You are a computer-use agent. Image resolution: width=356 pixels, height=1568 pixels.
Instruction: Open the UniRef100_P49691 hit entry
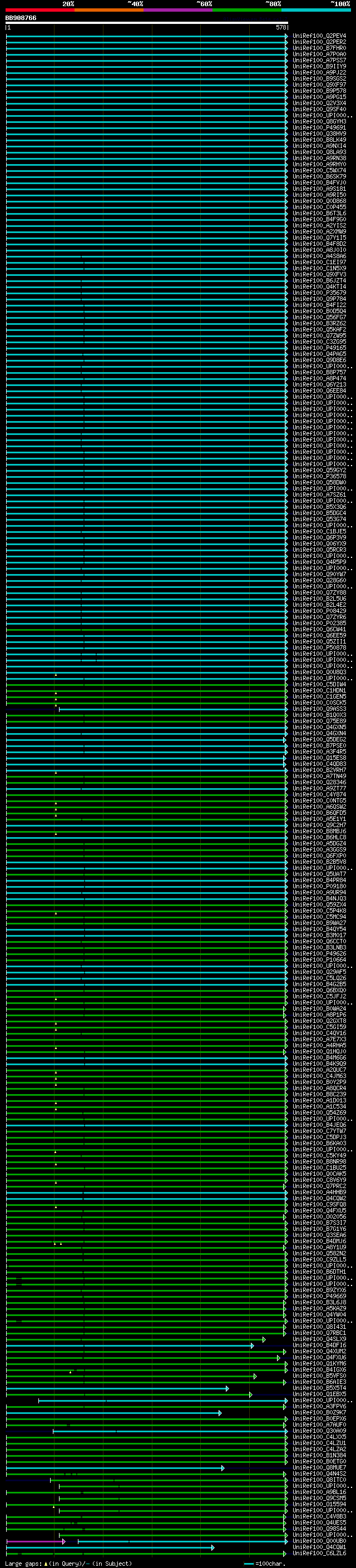pyautogui.click(x=319, y=128)
